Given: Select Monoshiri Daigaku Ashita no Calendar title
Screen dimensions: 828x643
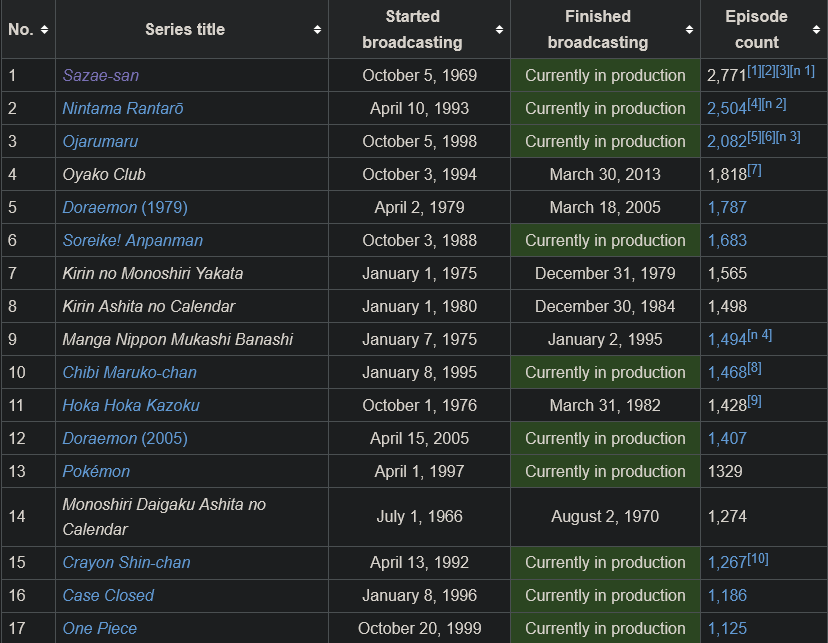Looking at the screenshot, I should (164, 517).
